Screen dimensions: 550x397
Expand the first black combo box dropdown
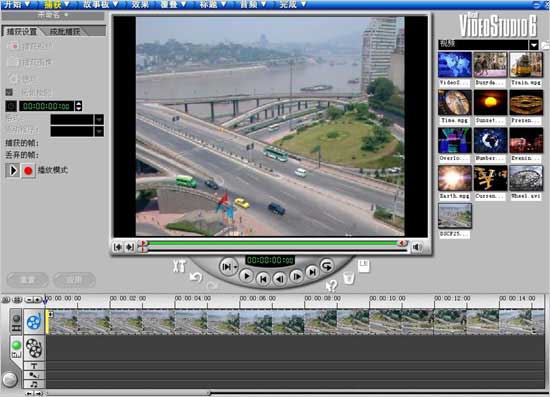[x=99, y=120]
